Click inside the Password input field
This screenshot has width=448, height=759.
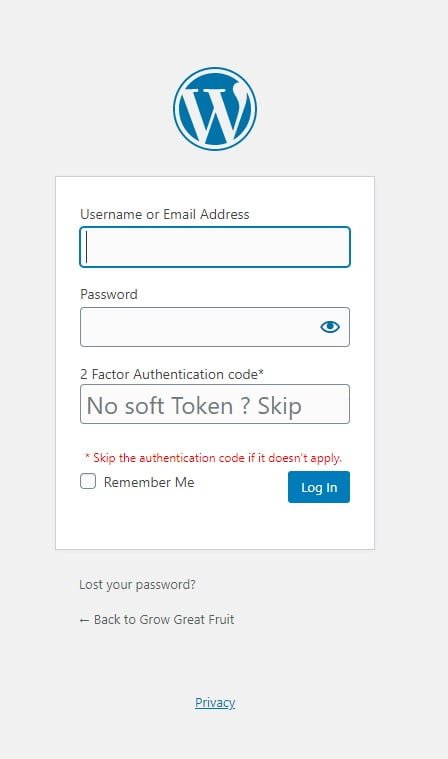click(215, 327)
